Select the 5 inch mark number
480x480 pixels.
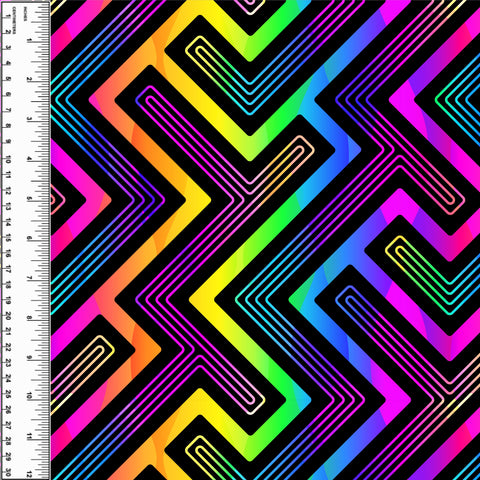(29, 199)
